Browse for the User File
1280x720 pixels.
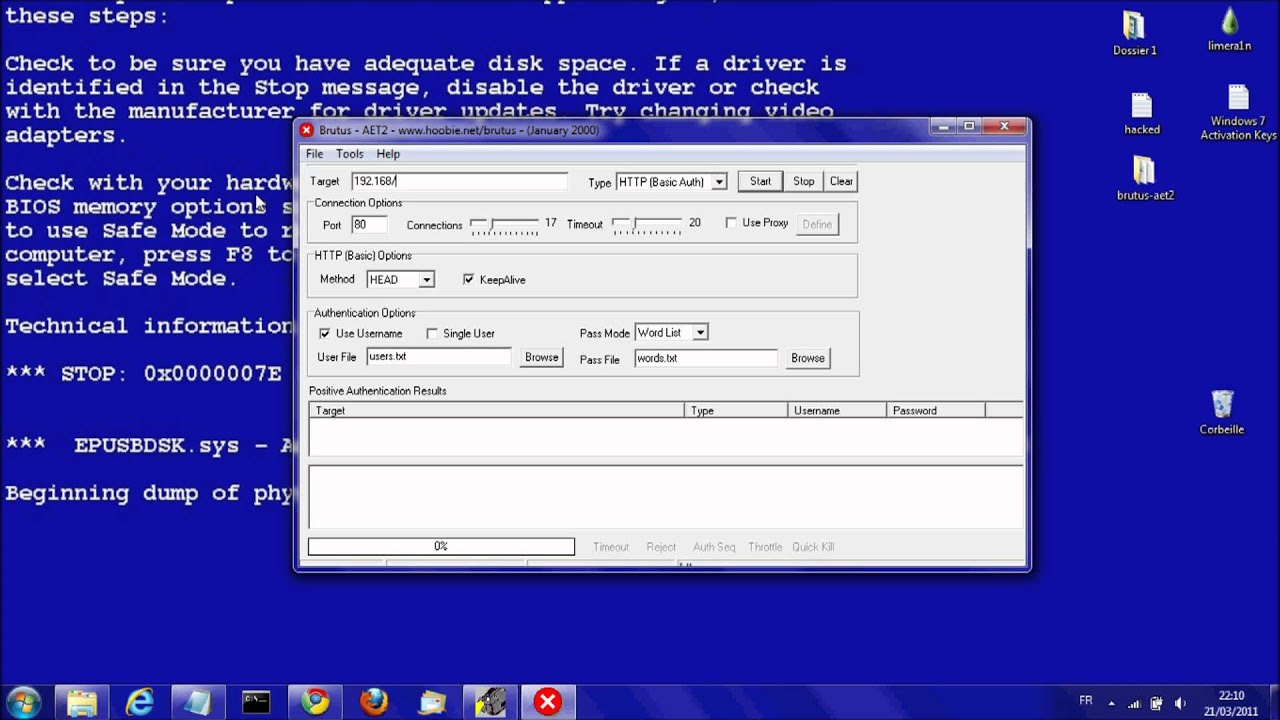542,357
